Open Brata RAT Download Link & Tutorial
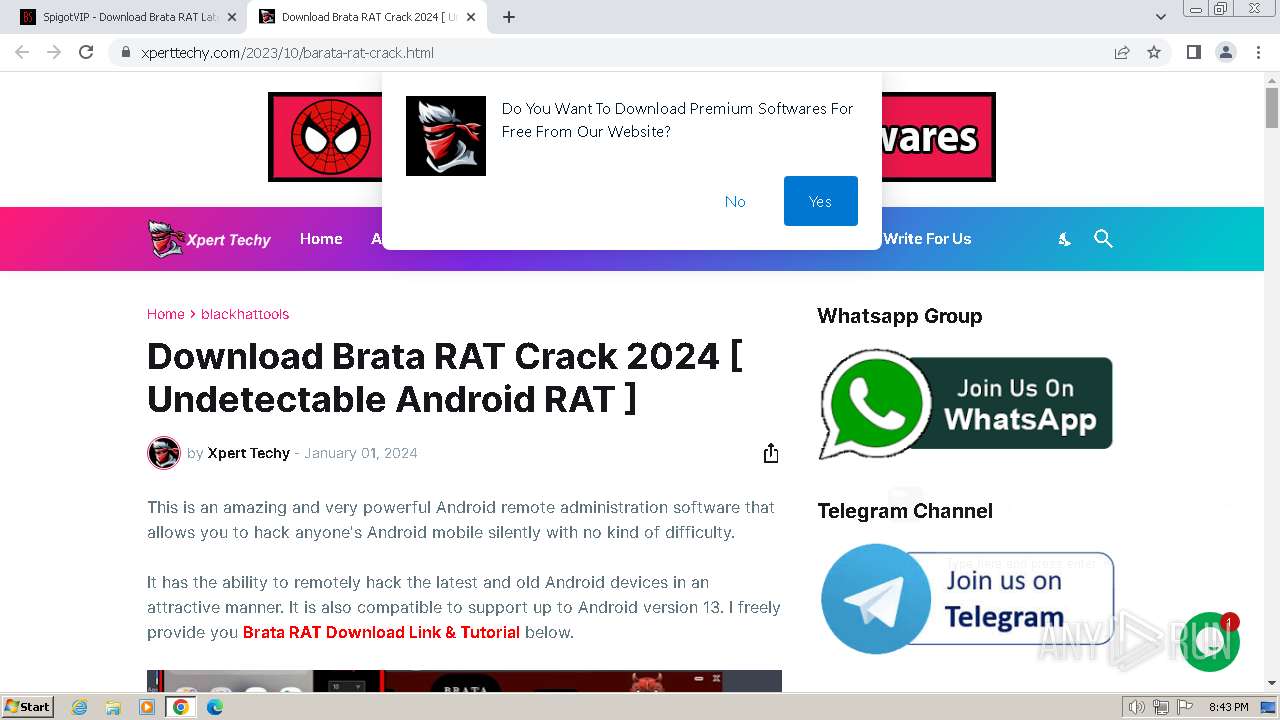This screenshot has height=720, width=1280. [381, 632]
